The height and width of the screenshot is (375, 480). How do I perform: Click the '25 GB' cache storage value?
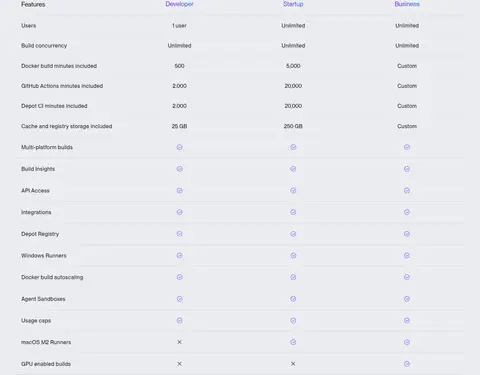coord(179,126)
